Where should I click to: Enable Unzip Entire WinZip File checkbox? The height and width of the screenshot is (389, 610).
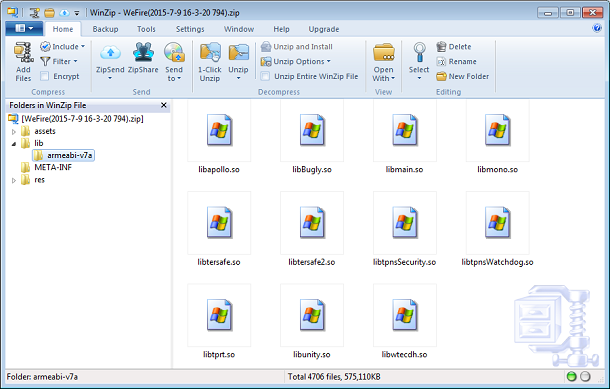[265, 76]
